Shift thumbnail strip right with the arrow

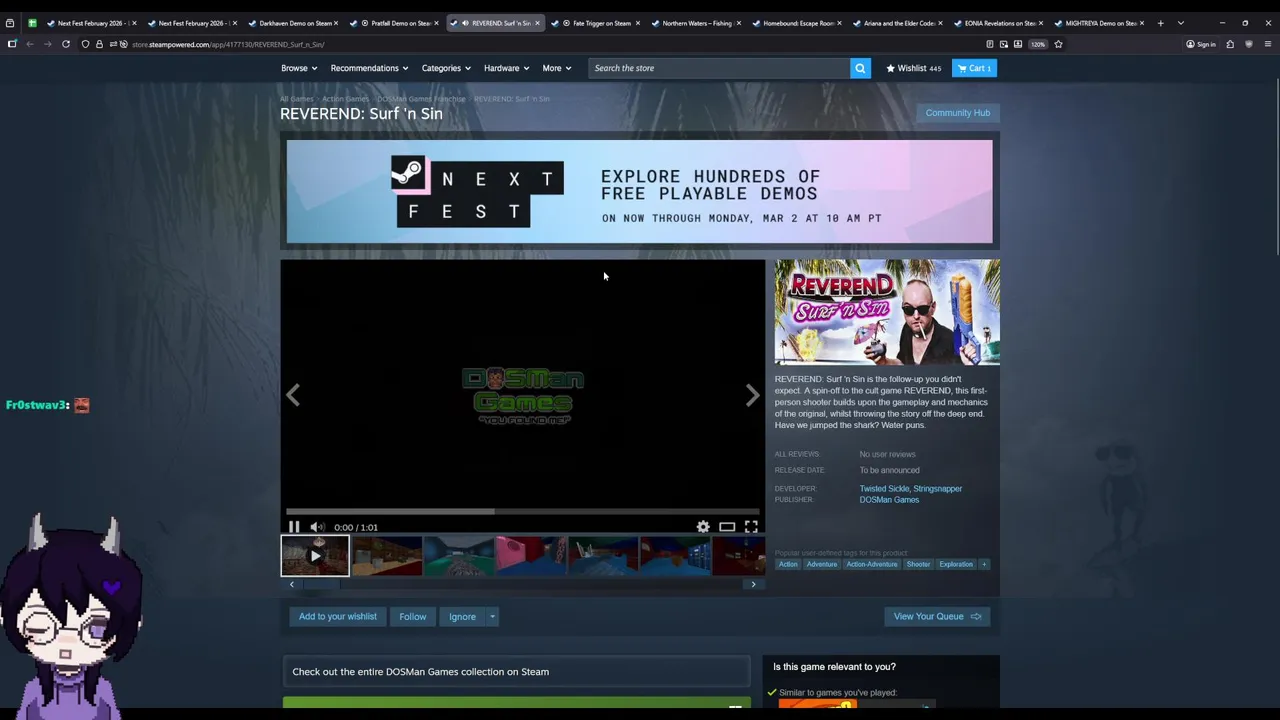coord(753,585)
